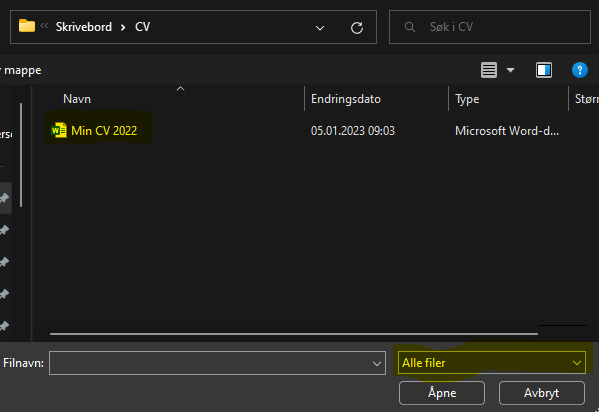Click the back chevrons before Skrivebord
The width and height of the screenshot is (599, 412).
(44, 26)
